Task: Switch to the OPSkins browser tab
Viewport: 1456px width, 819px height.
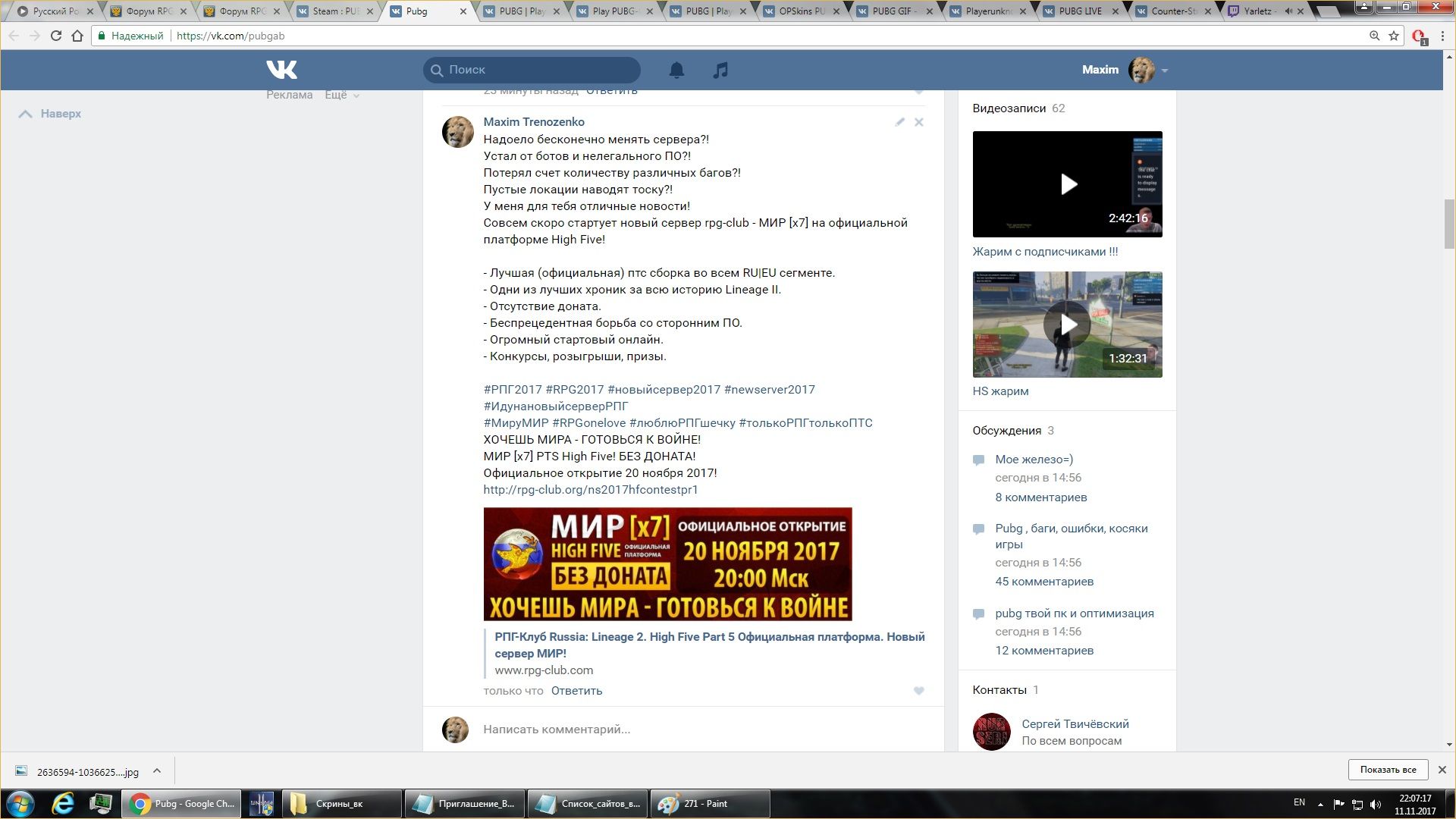Action: pyautogui.click(x=801, y=11)
